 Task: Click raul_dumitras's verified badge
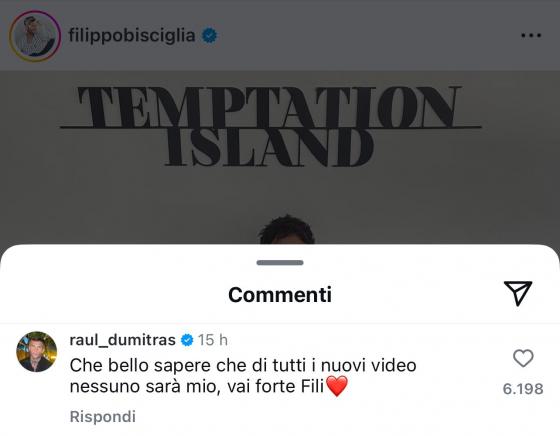tap(187, 340)
